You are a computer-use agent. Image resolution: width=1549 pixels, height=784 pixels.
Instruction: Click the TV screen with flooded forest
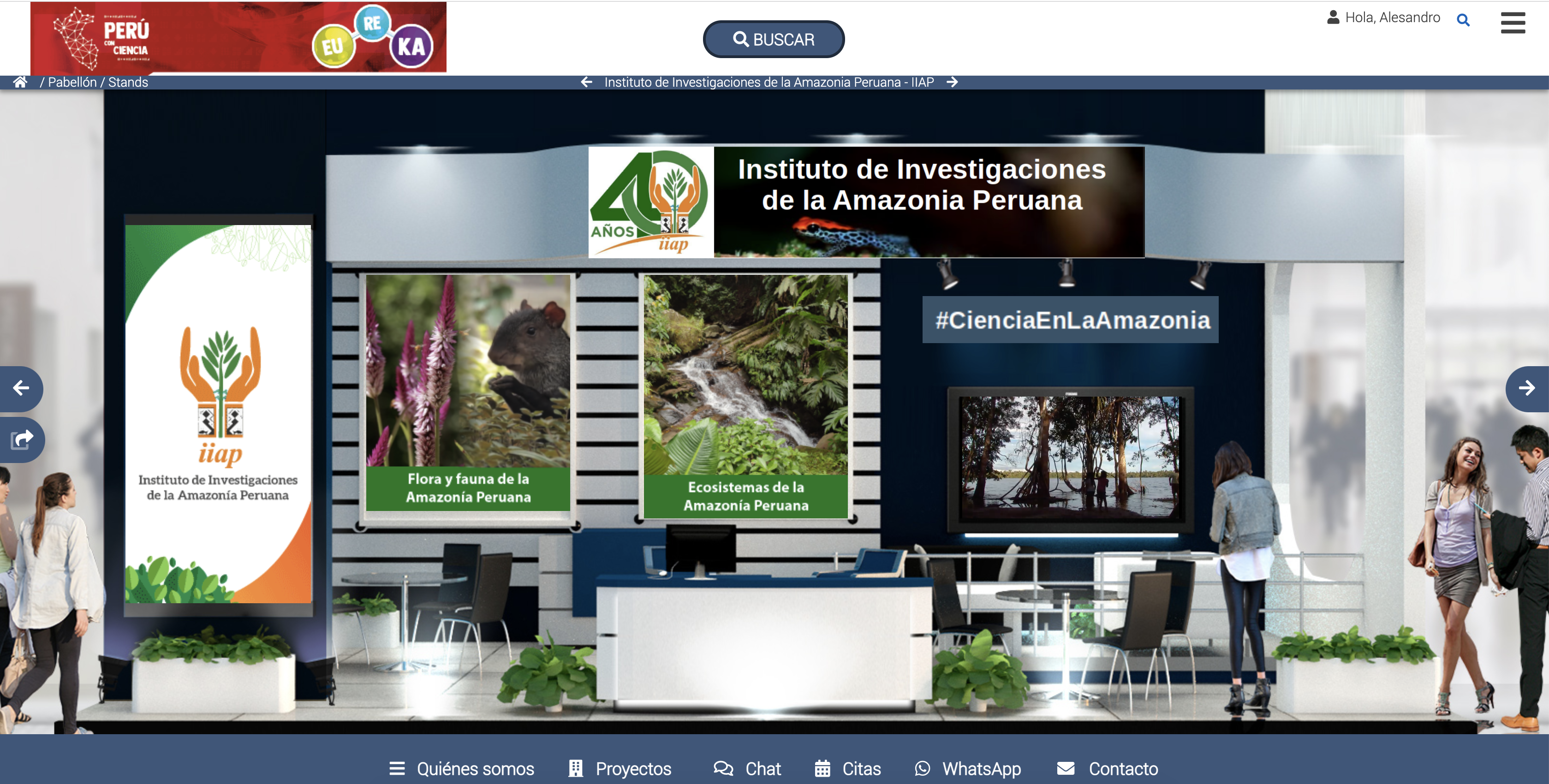tap(1070, 458)
